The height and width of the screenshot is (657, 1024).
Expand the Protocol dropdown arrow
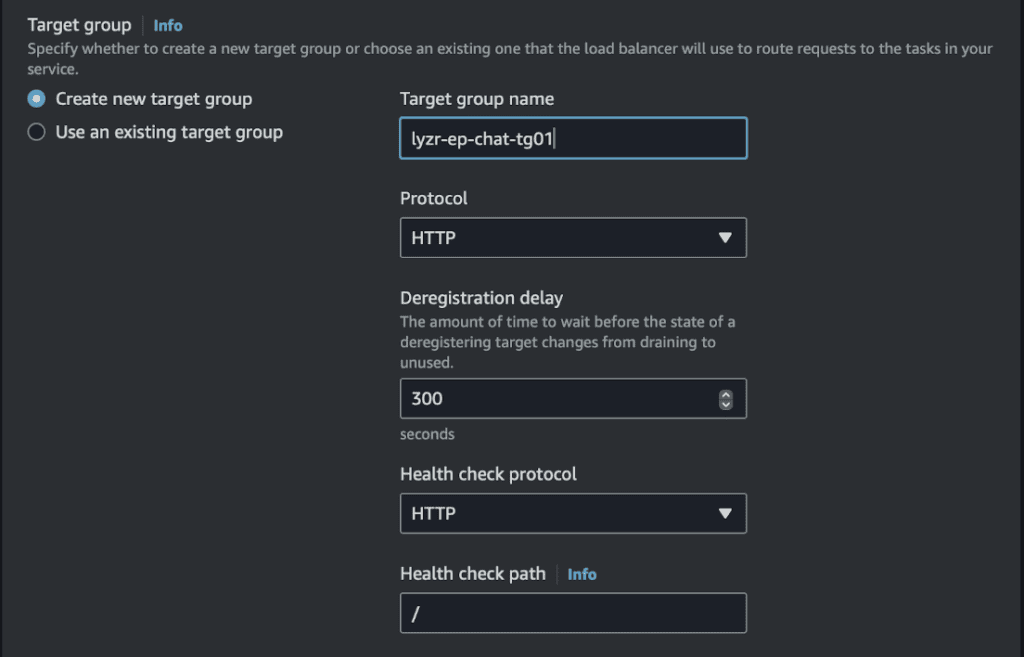(725, 238)
